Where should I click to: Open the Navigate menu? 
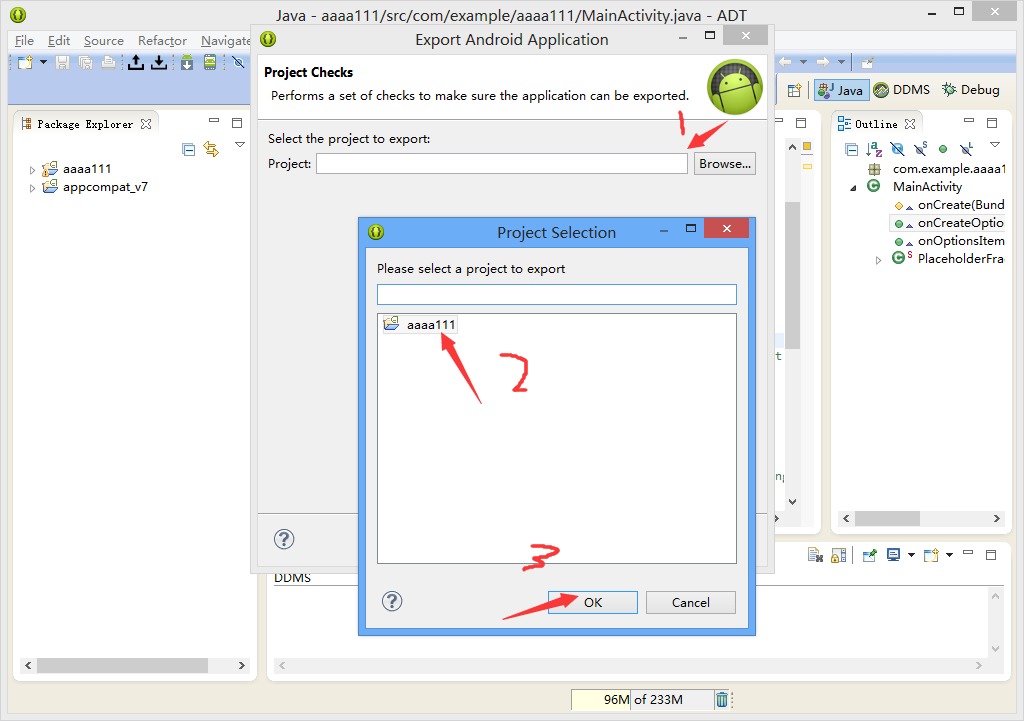tap(225, 40)
